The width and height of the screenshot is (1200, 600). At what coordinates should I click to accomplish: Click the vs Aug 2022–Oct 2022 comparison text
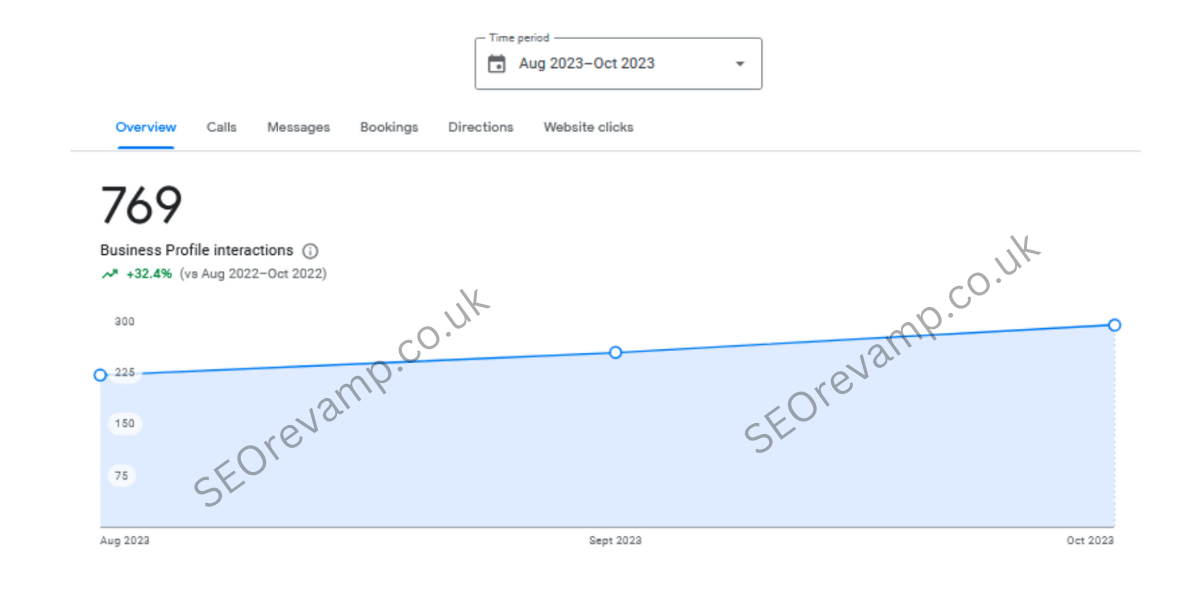(x=253, y=273)
